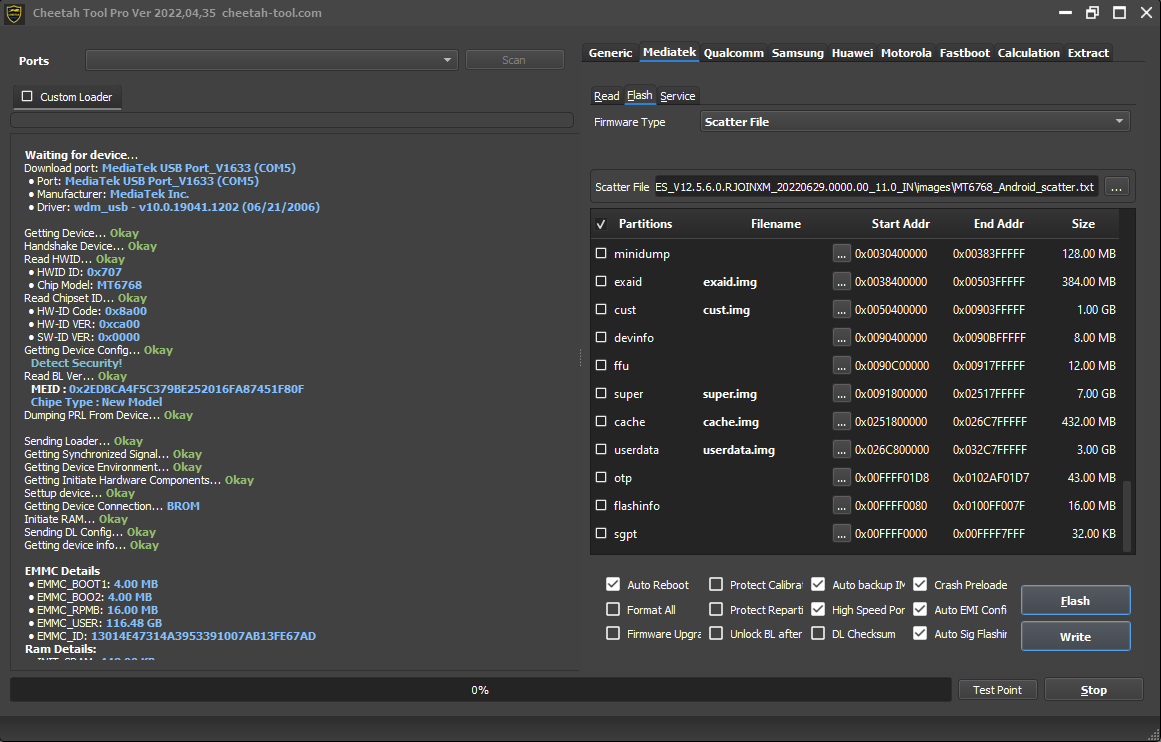
Task: Enable the Firmware Upgrade checkbox
Action: pos(613,633)
